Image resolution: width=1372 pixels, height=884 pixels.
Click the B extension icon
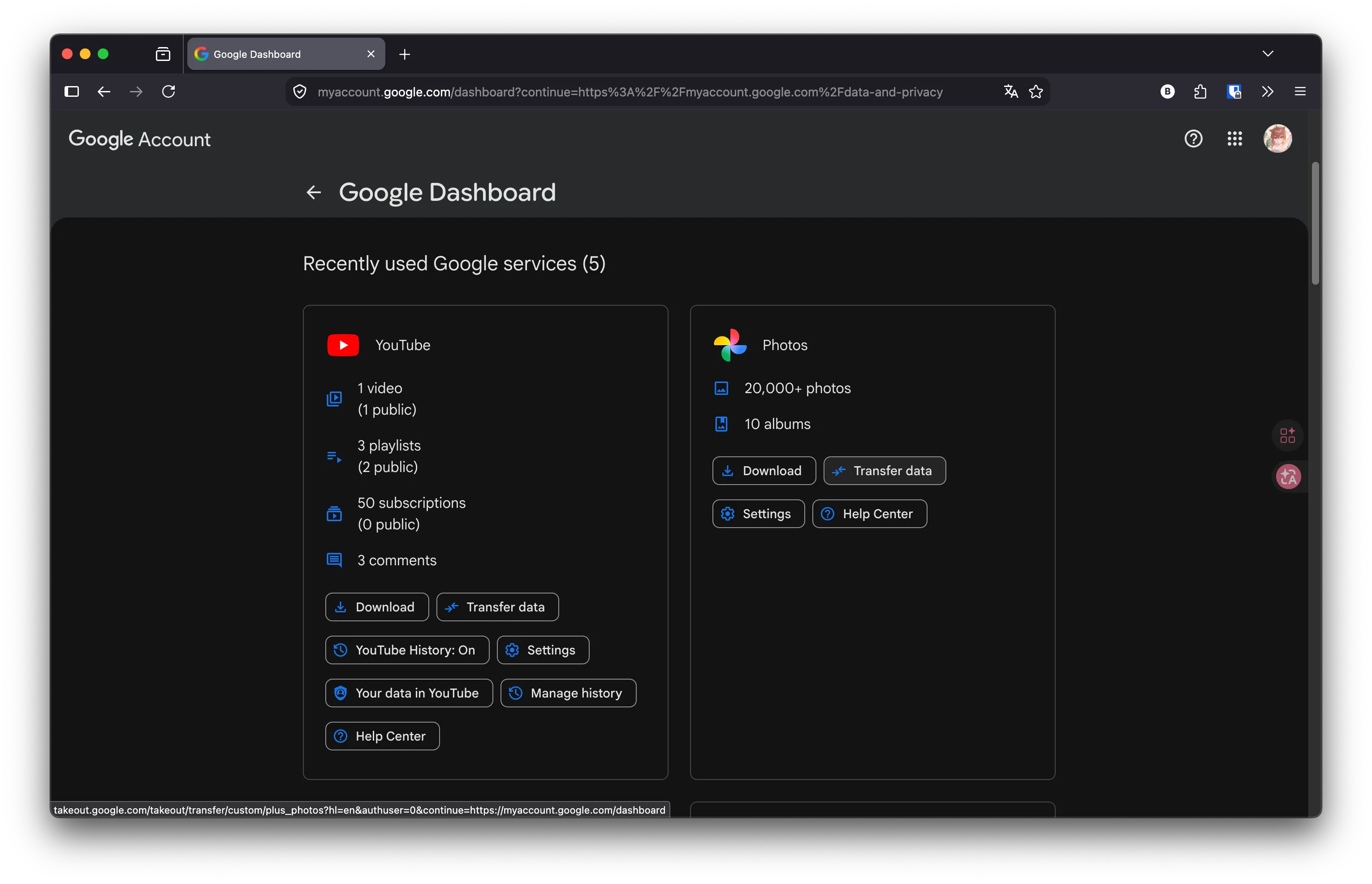click(x=1167, y=92)
